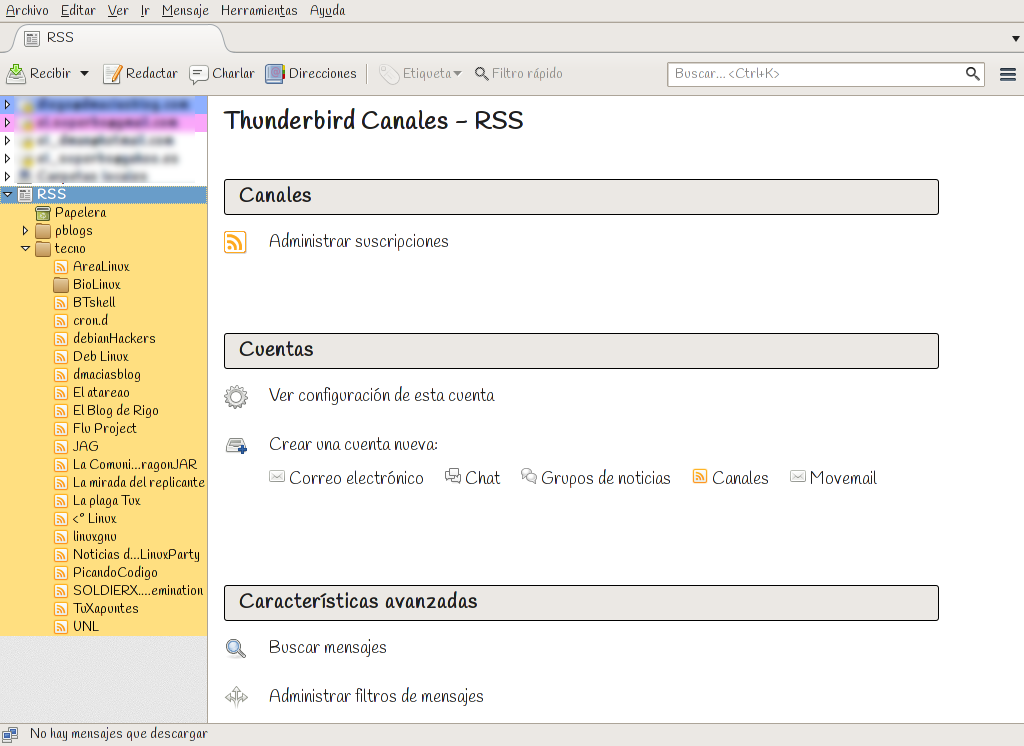This screenshot has width=1024, height=746.
Task: Select the El Blog de Rigo feed
Action: (x=116, y=411)
